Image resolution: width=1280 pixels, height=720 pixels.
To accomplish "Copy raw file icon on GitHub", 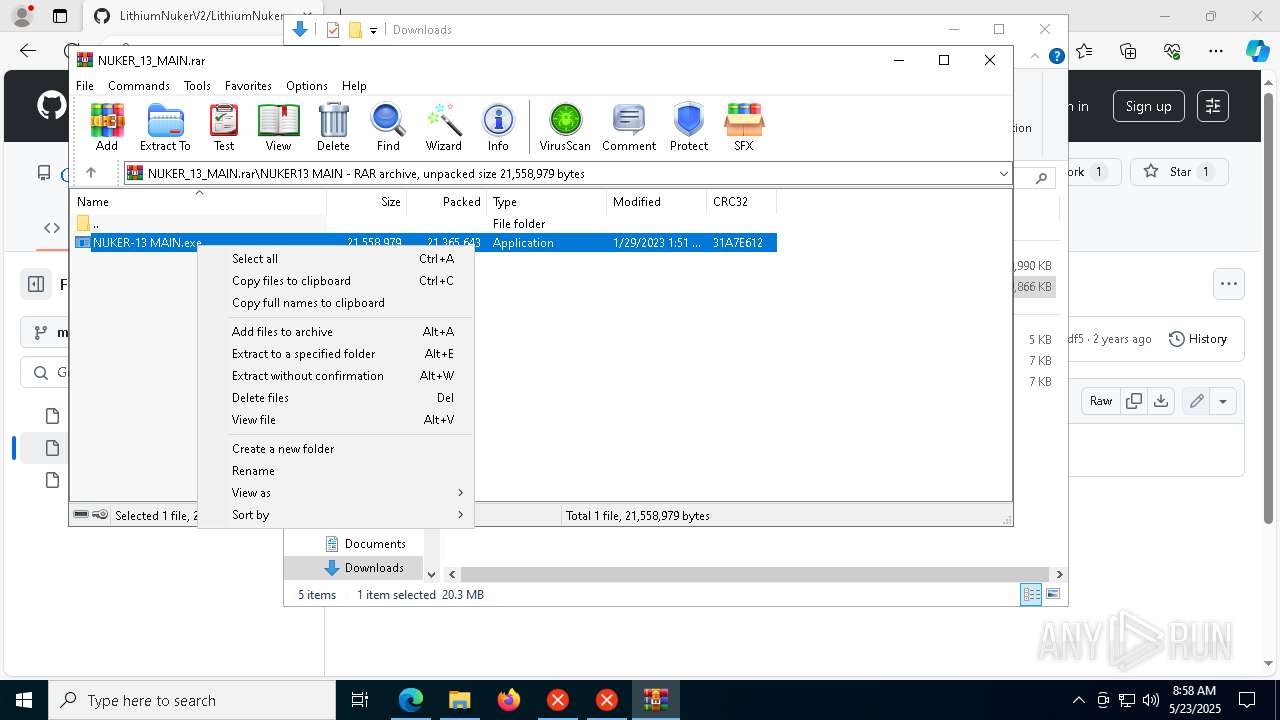I will 1134,401.
